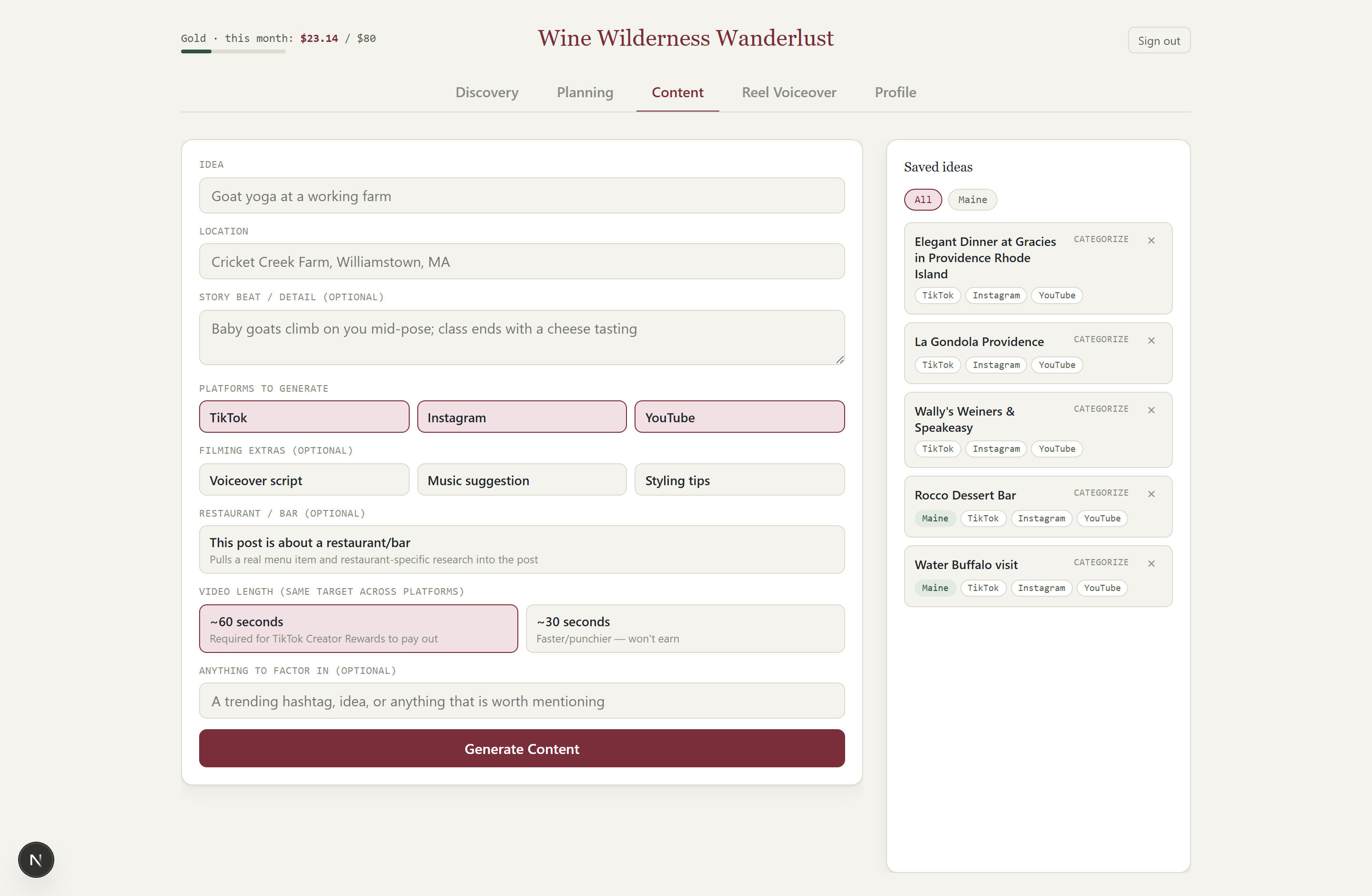1372x896 pixels.
Task: Remove Rocco Dessert Bar saved idea
Action: [x=1151, y=494]
